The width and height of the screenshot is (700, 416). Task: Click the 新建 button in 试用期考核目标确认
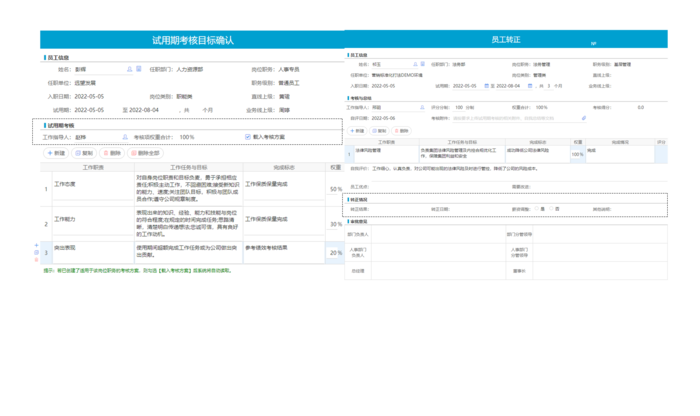(58, 153)
